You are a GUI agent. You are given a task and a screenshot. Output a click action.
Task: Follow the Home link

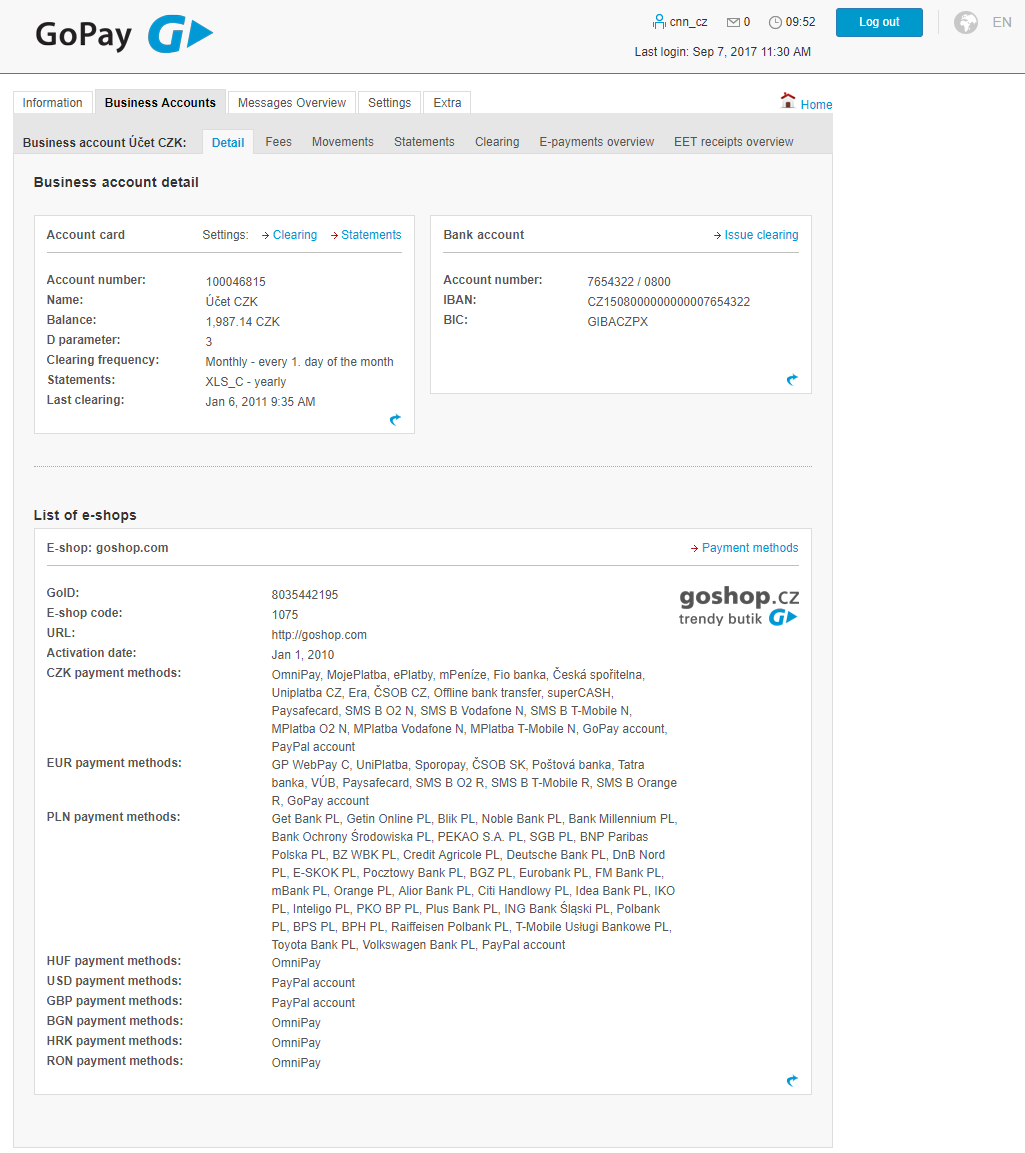816,104
